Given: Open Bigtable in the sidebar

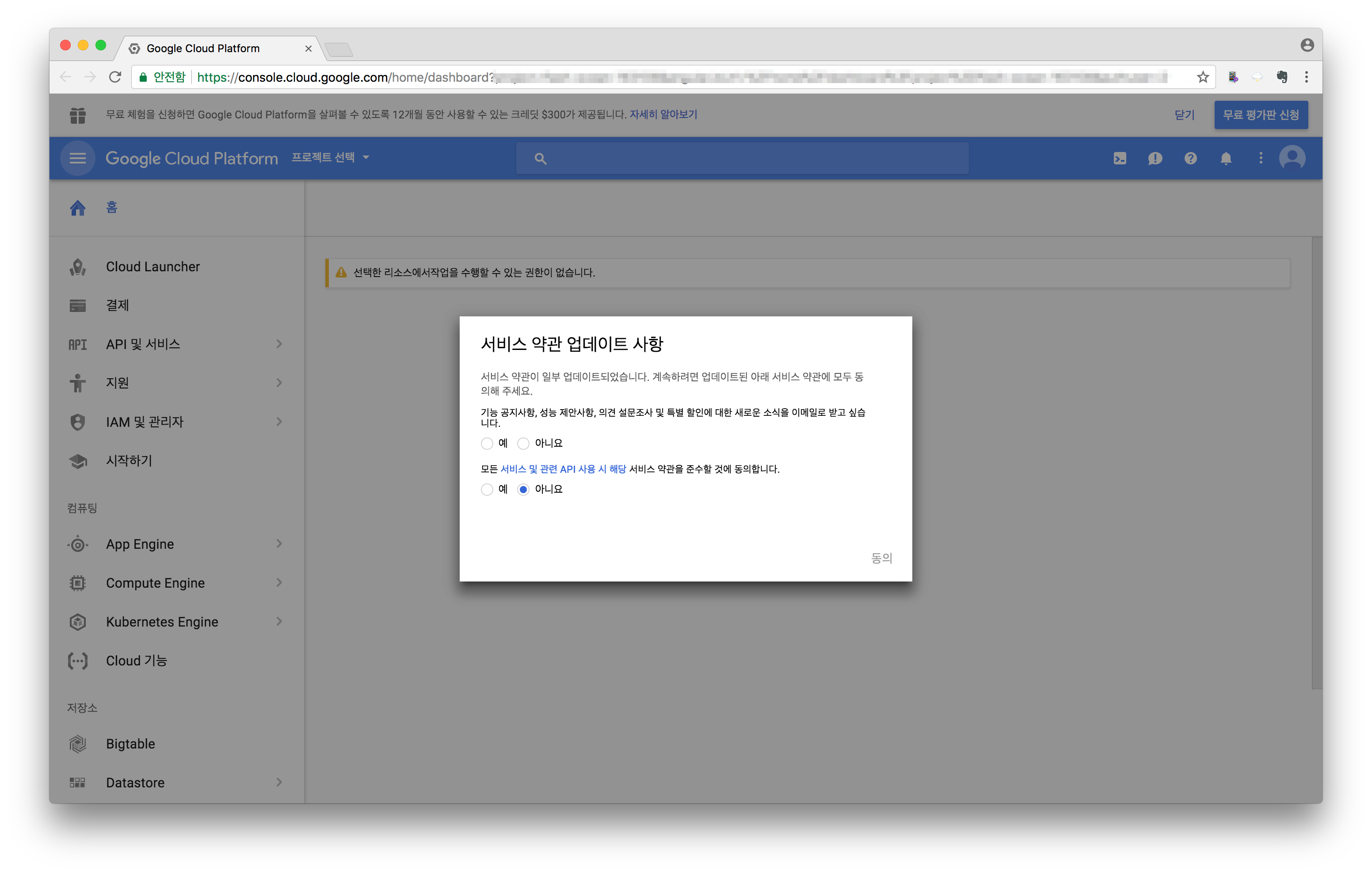Looking at the screenshot, I should 130,744.
